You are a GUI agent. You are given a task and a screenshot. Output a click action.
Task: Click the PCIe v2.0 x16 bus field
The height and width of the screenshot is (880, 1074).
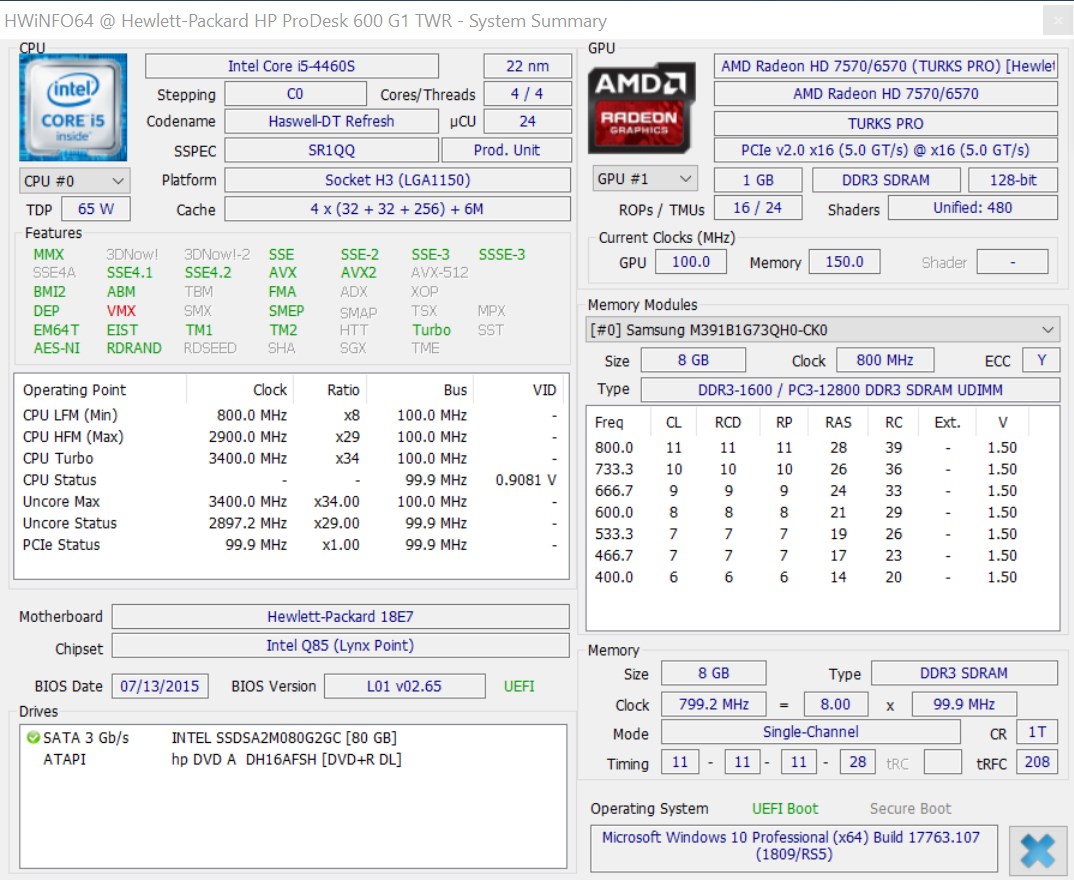click(886, 150)
